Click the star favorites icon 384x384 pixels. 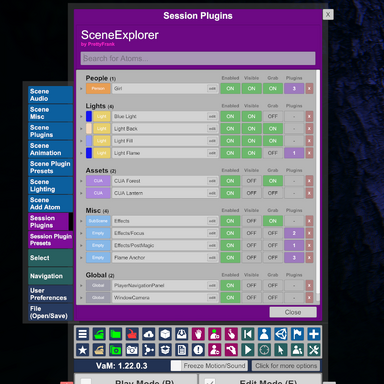coord(83,350)
